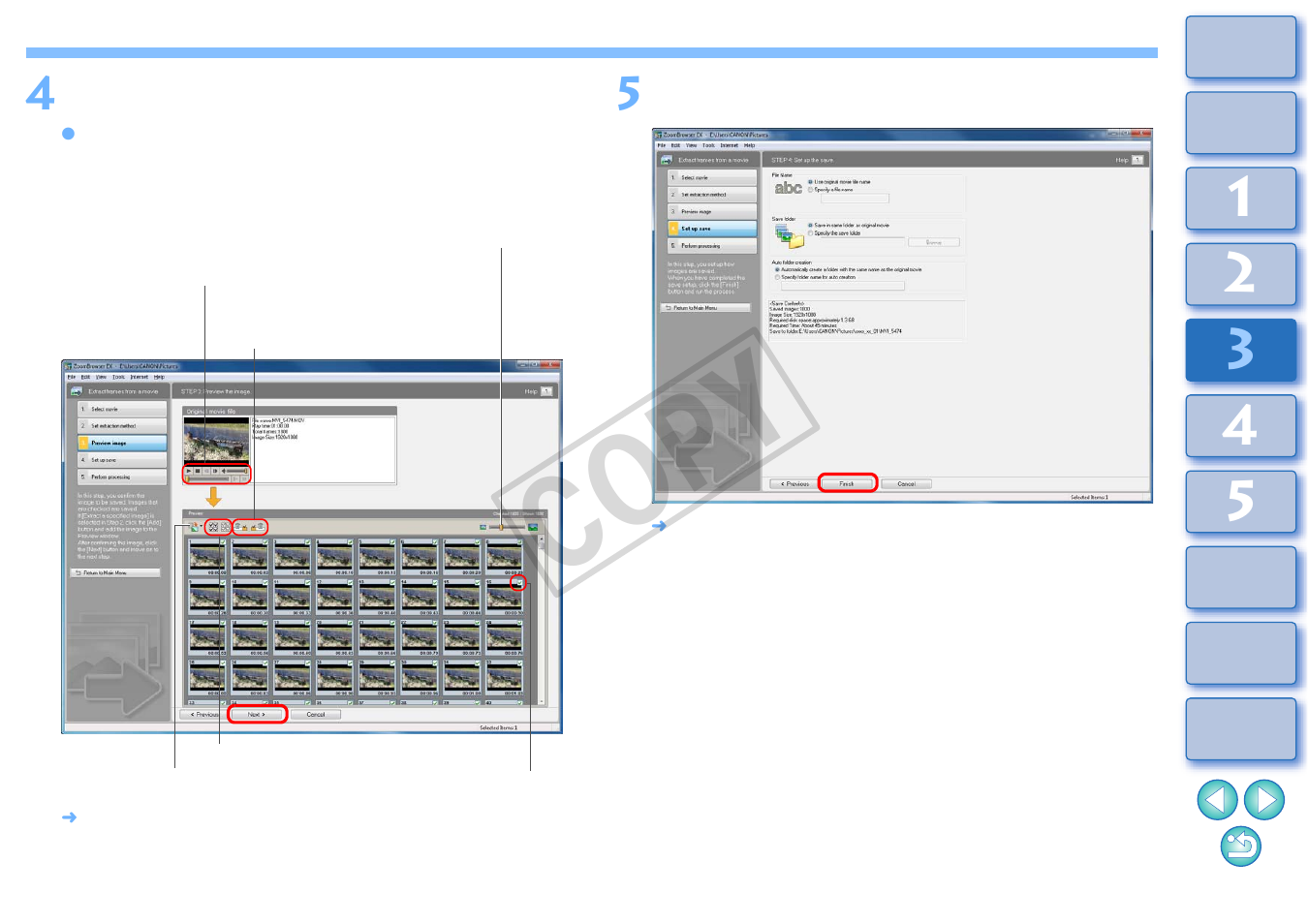Click the circular return-to-previous-page icon
This screenshot has width=1308, height=924.
tap(1240, 847)
